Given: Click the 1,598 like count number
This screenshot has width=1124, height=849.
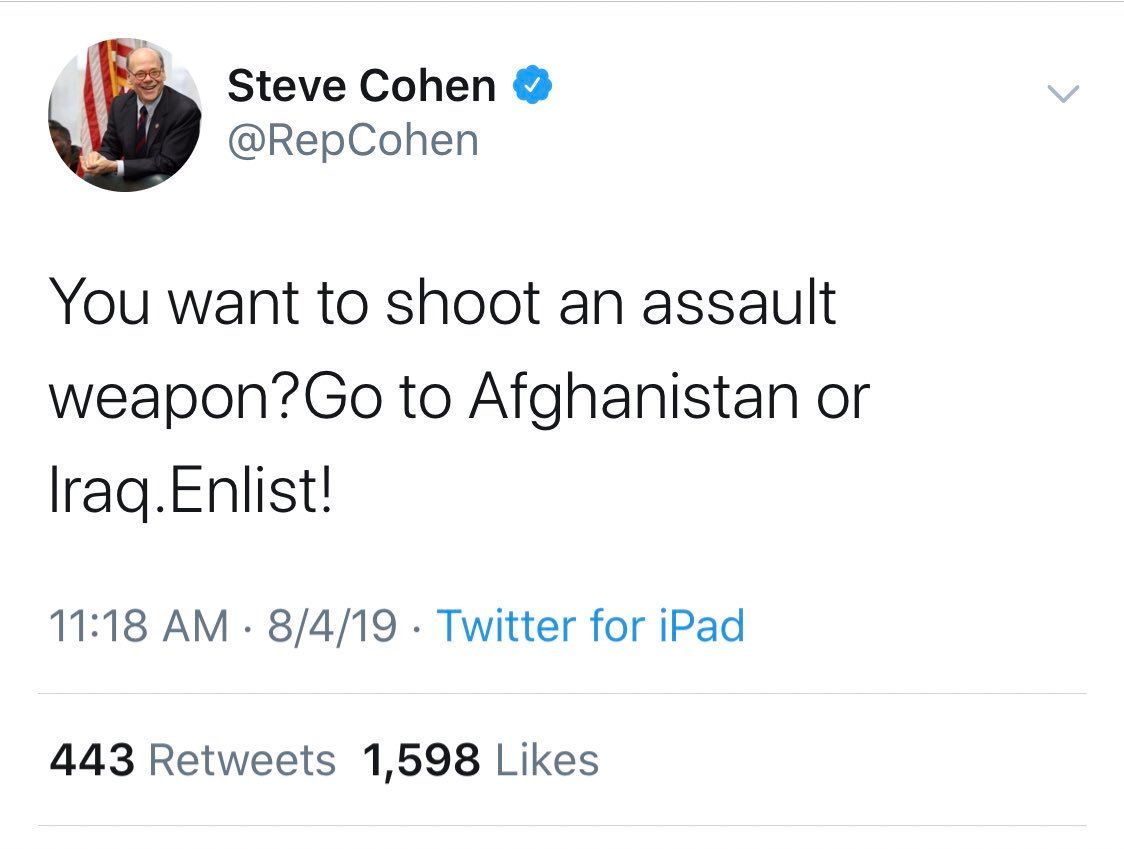Looking at the screenshot, I should click(422, 760).
